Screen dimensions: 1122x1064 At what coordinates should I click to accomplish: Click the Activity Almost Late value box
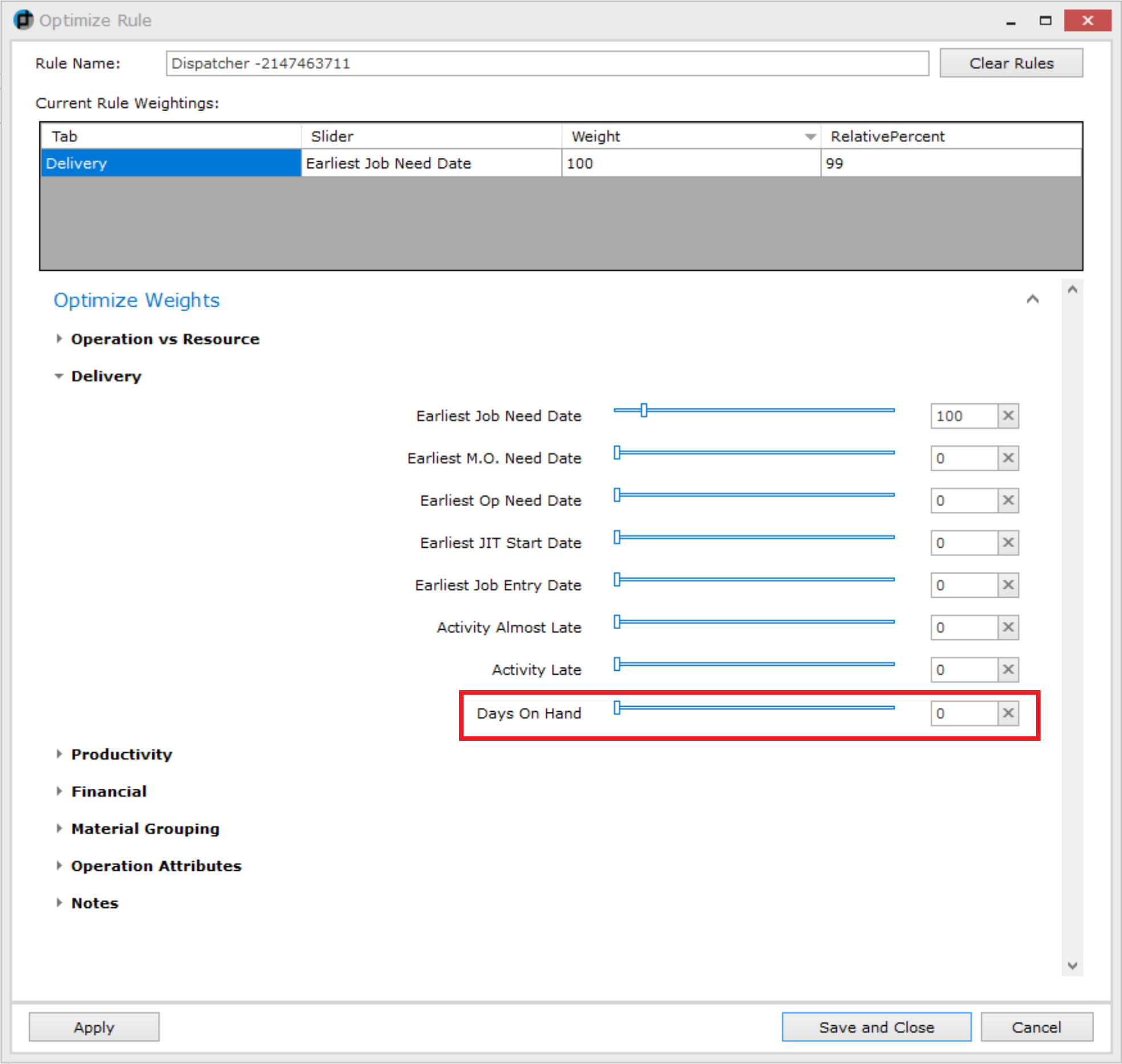click(x=965, y=627)
